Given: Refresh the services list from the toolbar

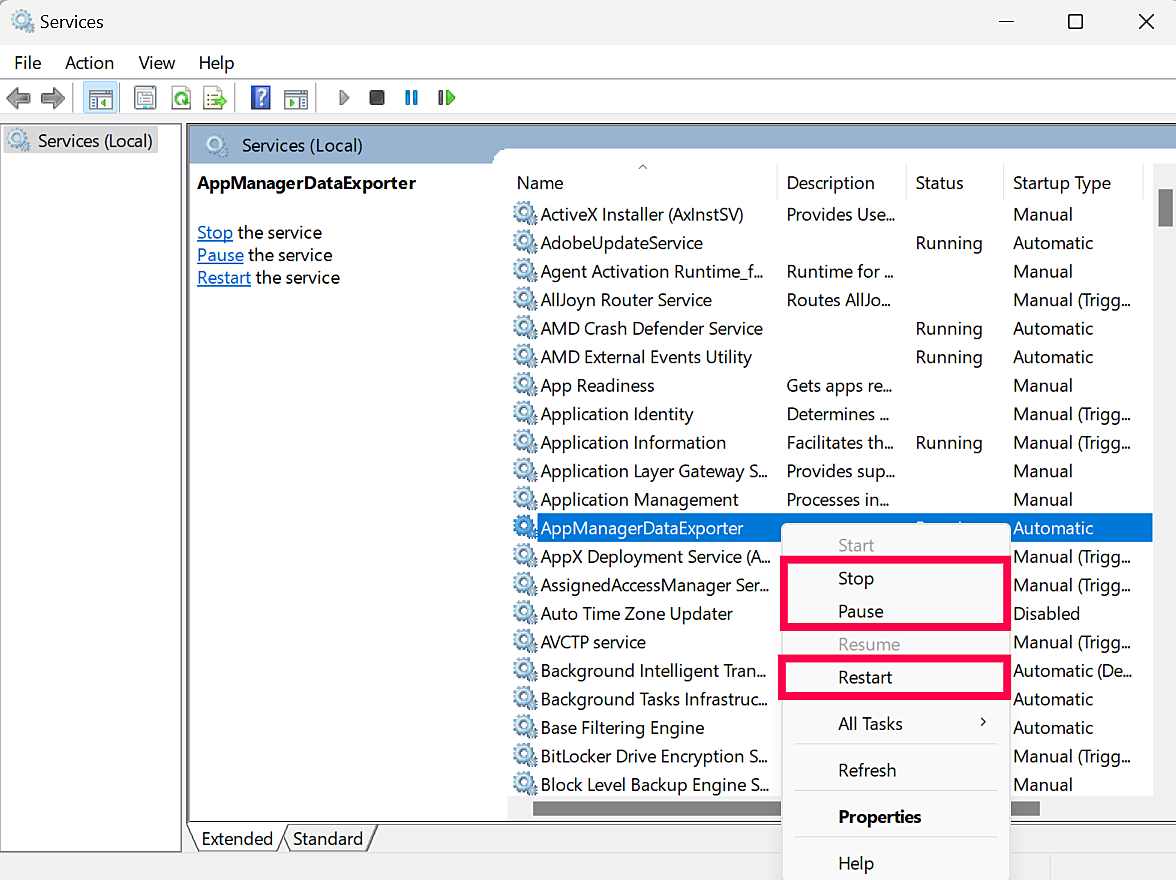Looking at the screenshot, I should click(181, 97).
